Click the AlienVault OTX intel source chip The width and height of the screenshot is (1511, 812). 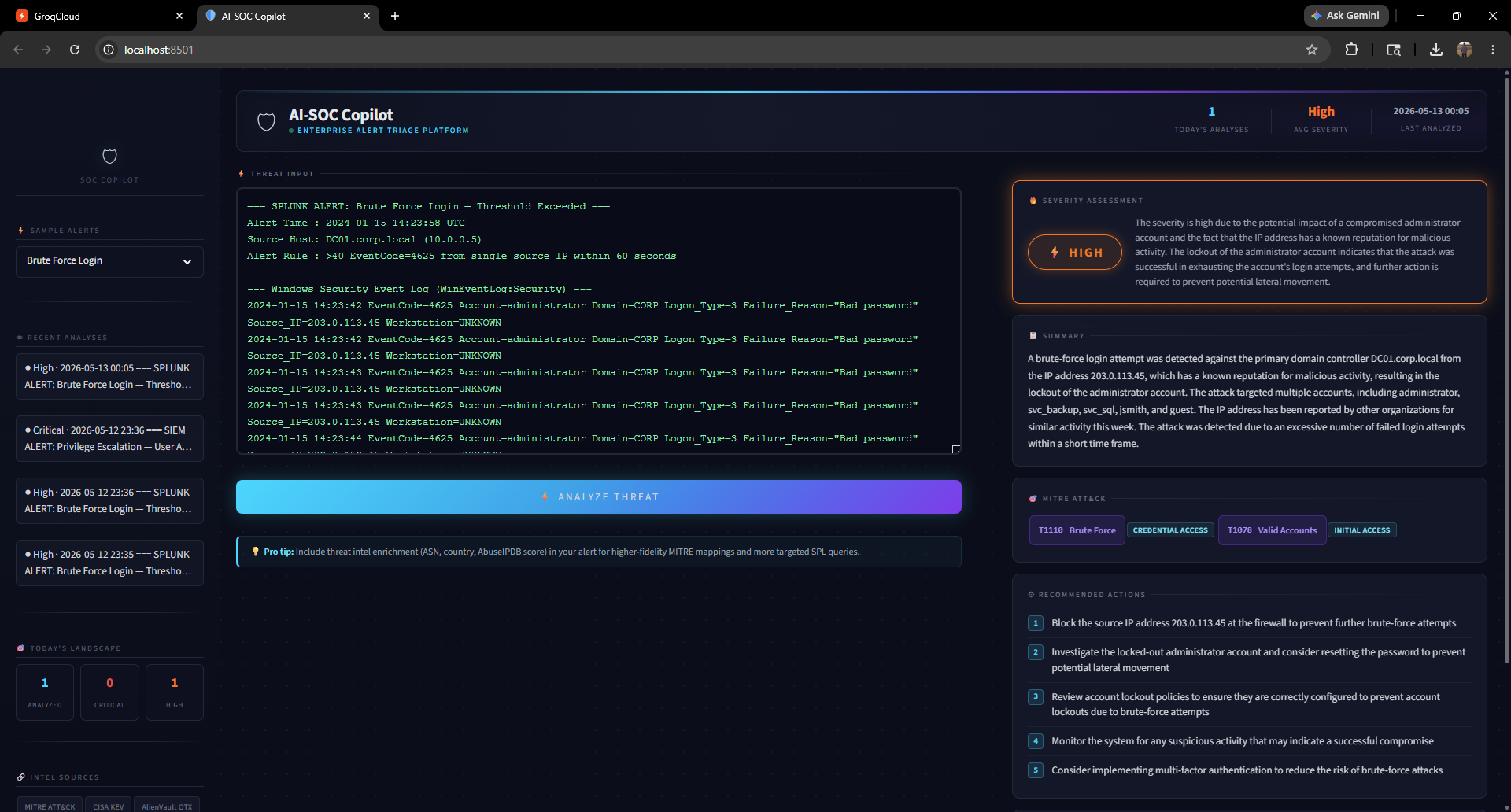tap(167, 804)
